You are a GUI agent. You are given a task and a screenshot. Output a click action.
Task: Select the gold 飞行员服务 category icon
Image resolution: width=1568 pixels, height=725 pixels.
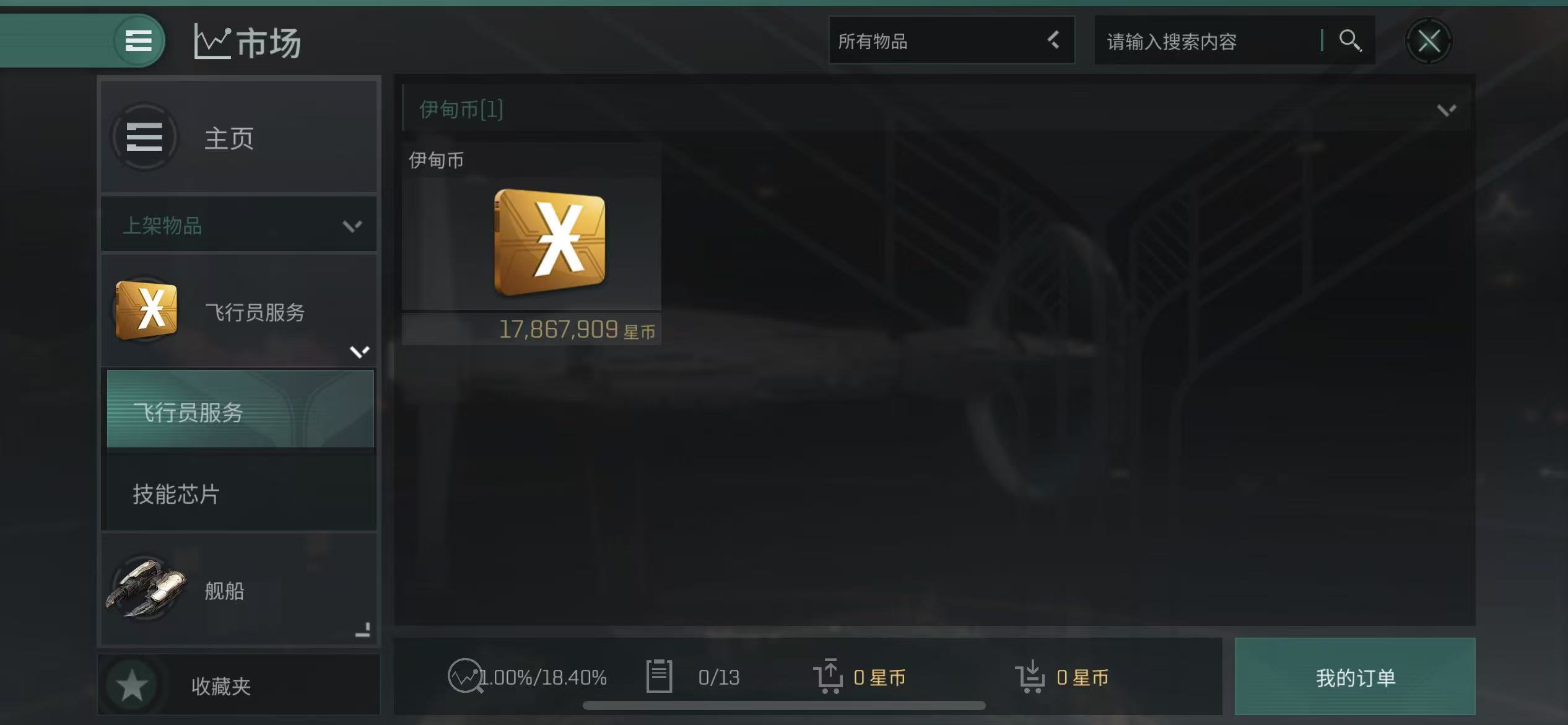(x=146, y=310)
